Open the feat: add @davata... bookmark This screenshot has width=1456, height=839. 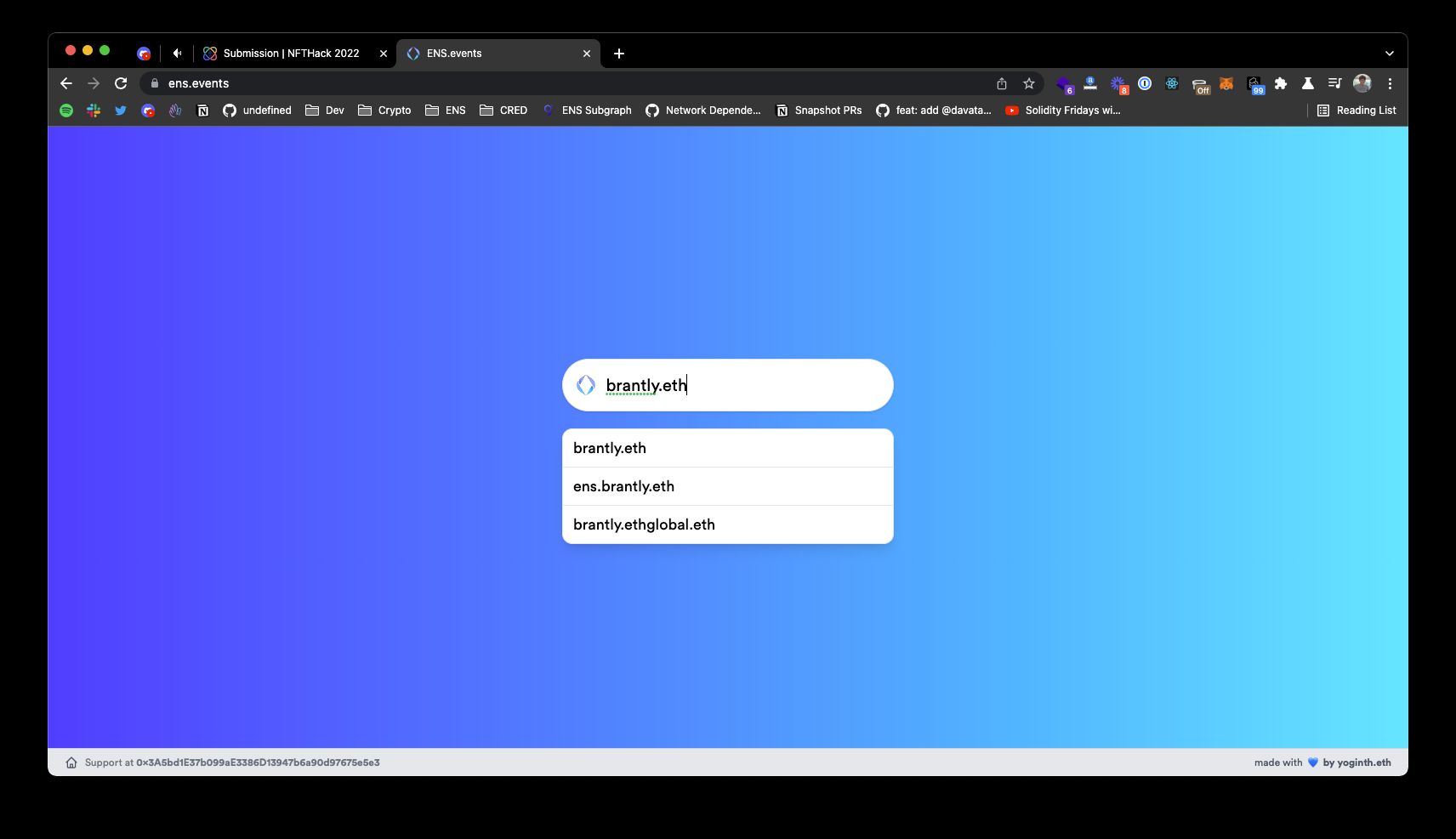click(934, 111)
